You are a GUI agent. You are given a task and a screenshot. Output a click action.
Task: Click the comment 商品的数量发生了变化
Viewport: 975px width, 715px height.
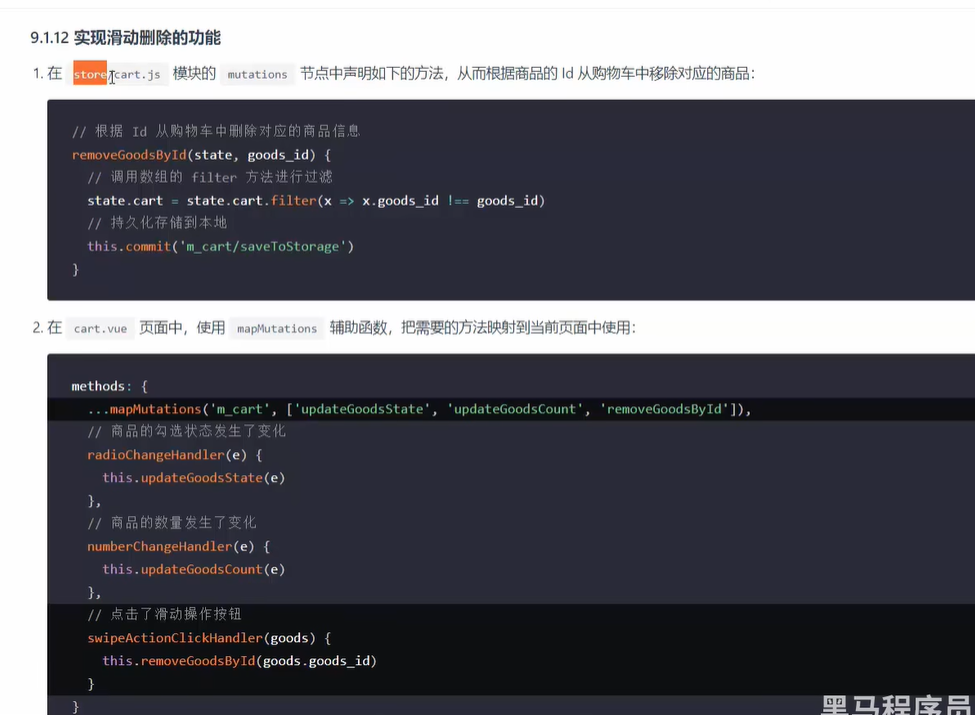[x=172, y=523]
